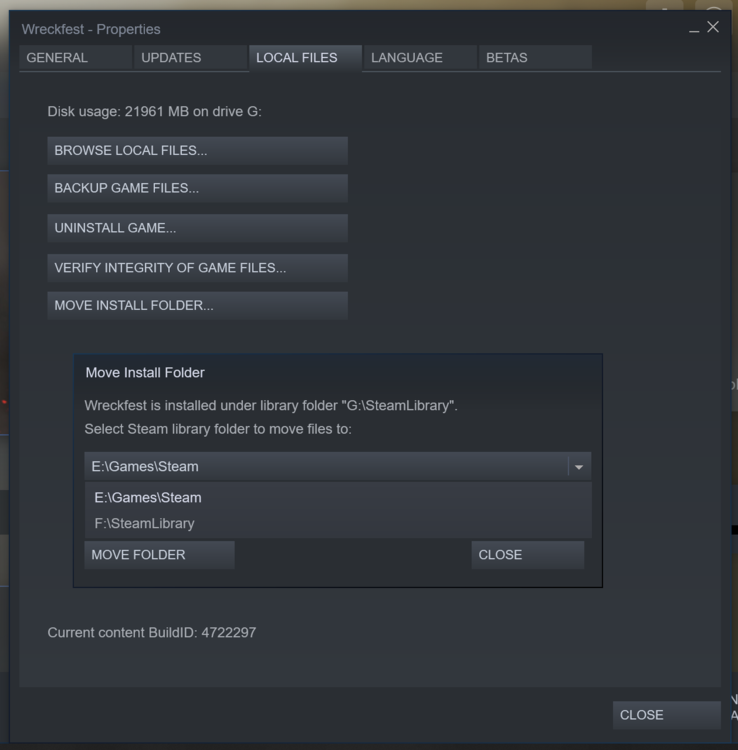
Task: Open the UPDATES tab
Action: click(190, 58)
